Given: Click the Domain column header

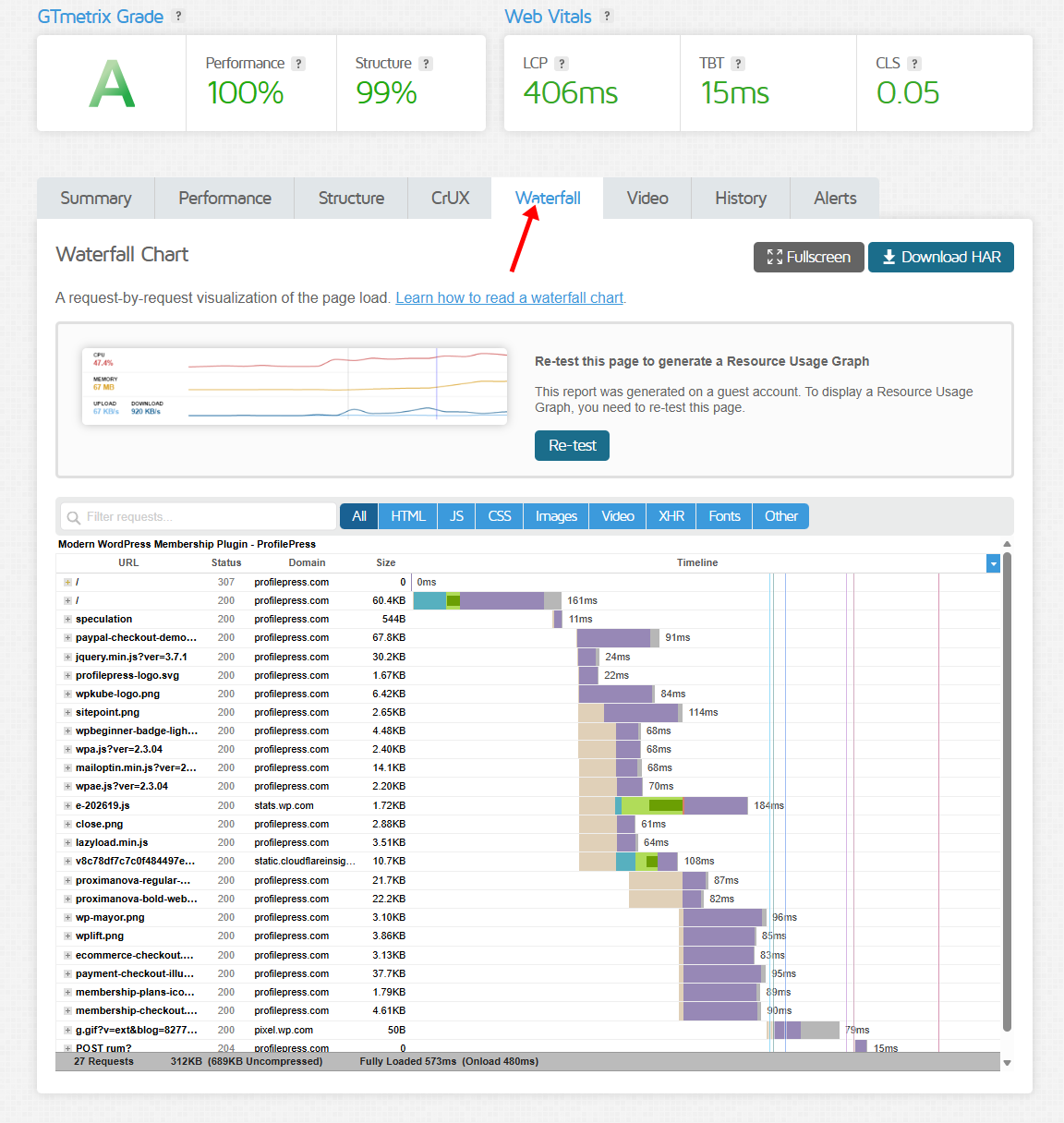Looking at the screenshot, I should [307, 563].
